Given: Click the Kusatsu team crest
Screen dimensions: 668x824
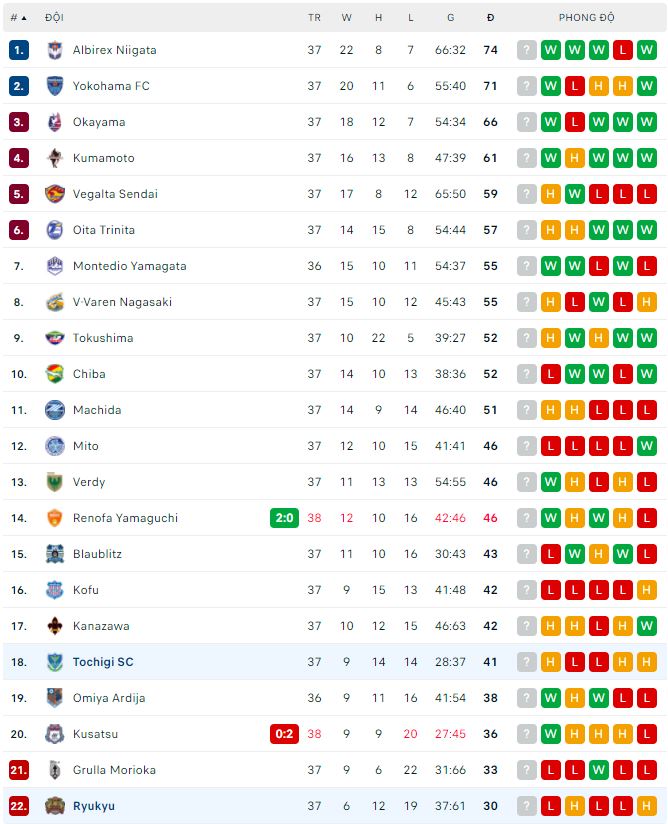Looking at the screenshot, I should (55, 734).
